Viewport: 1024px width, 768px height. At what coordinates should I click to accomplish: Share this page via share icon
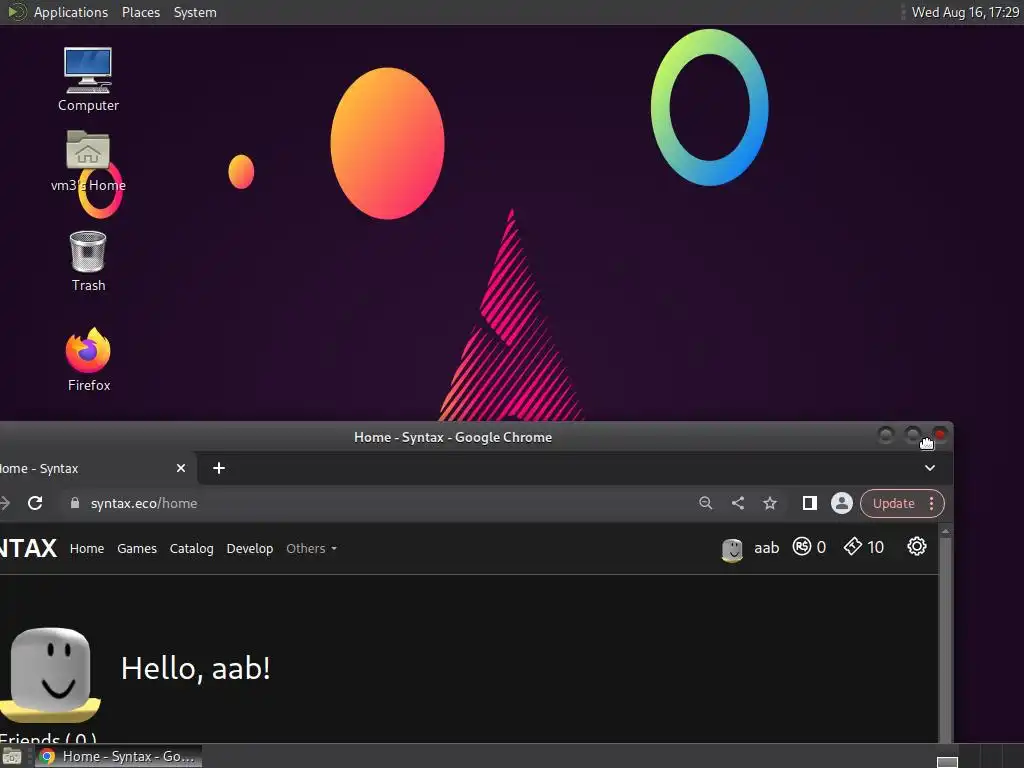coord(738,503)
